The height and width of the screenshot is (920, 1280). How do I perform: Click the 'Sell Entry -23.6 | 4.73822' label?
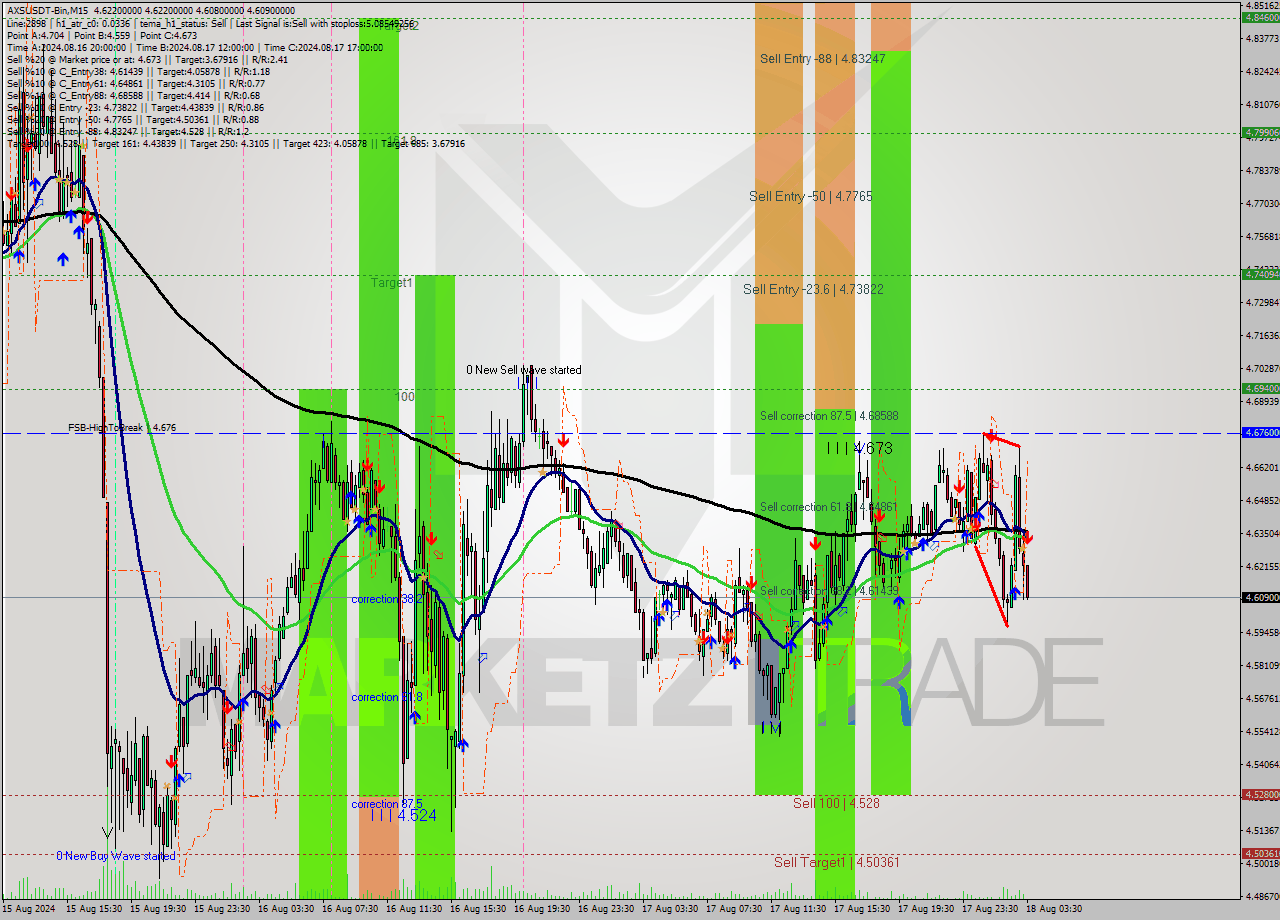coord(813,289)
